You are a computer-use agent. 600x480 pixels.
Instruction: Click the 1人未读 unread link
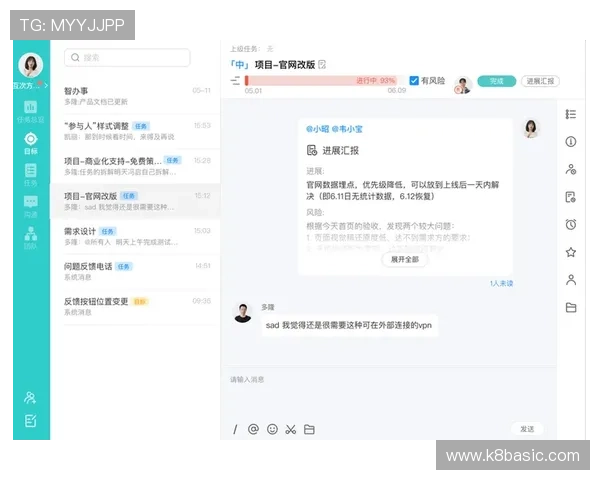(501, 283)
